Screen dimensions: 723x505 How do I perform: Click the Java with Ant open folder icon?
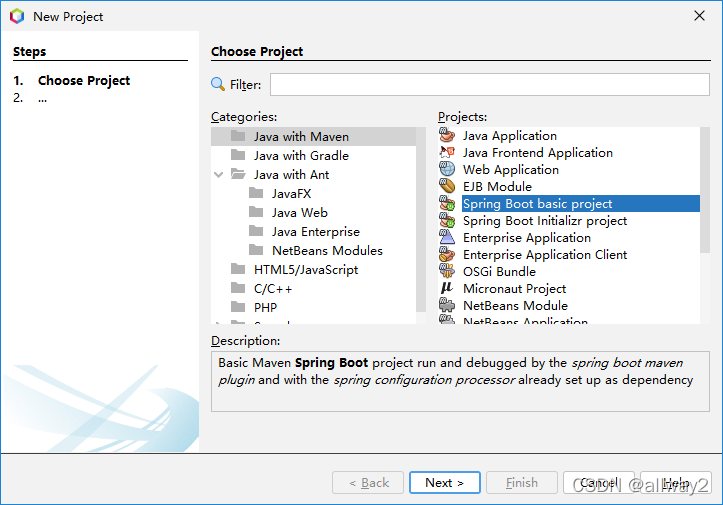click(x=238, y=174)
